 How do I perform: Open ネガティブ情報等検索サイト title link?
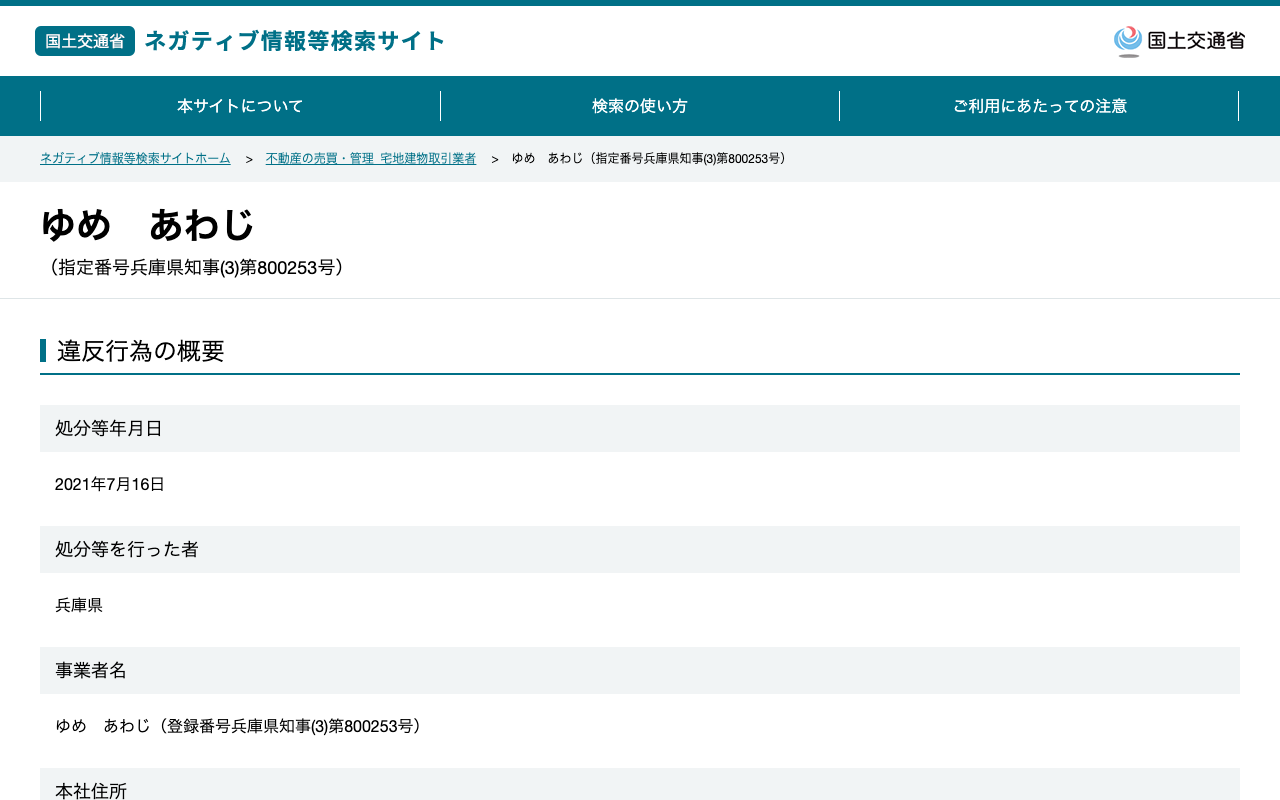tap(295, 41)
